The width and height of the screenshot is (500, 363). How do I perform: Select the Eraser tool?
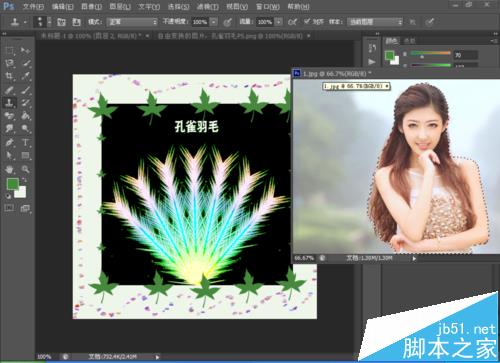click(x=9, y=116)
